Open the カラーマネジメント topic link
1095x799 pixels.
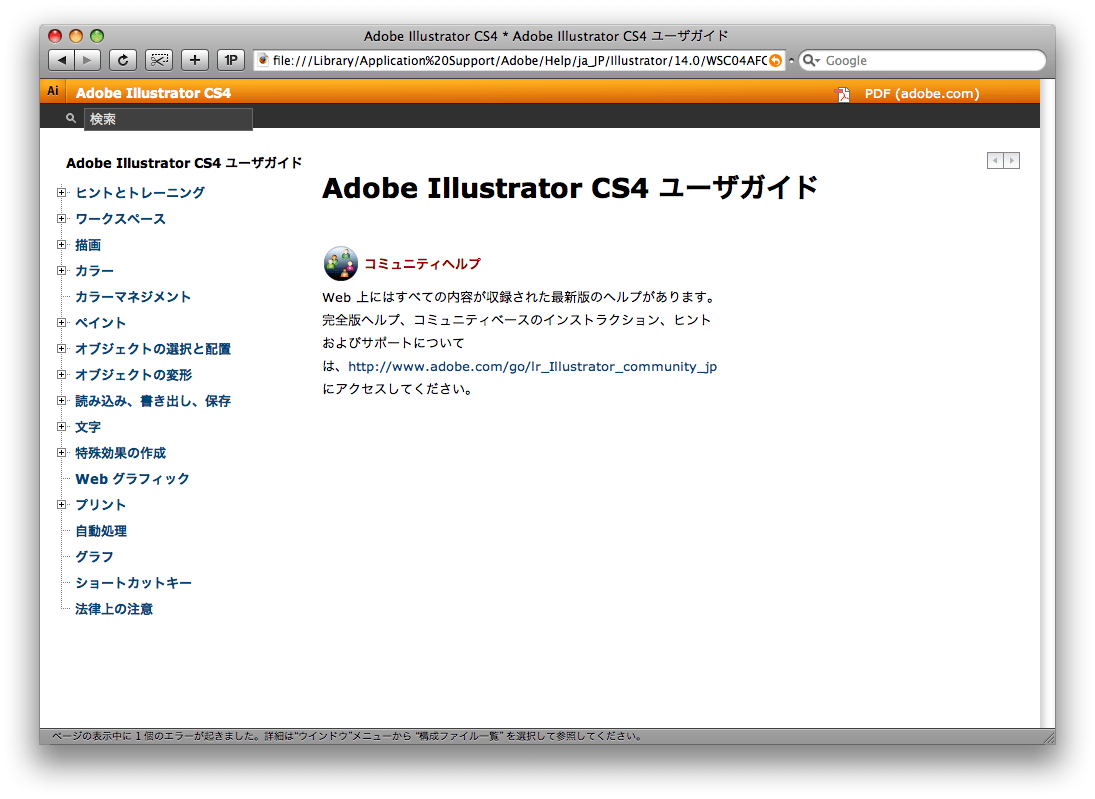pyautogui.click(x=133, y=297)
